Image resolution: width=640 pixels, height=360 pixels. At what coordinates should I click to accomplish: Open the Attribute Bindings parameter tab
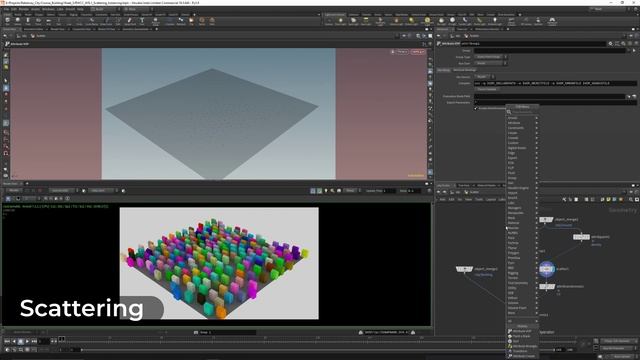(x=464, y=70)
